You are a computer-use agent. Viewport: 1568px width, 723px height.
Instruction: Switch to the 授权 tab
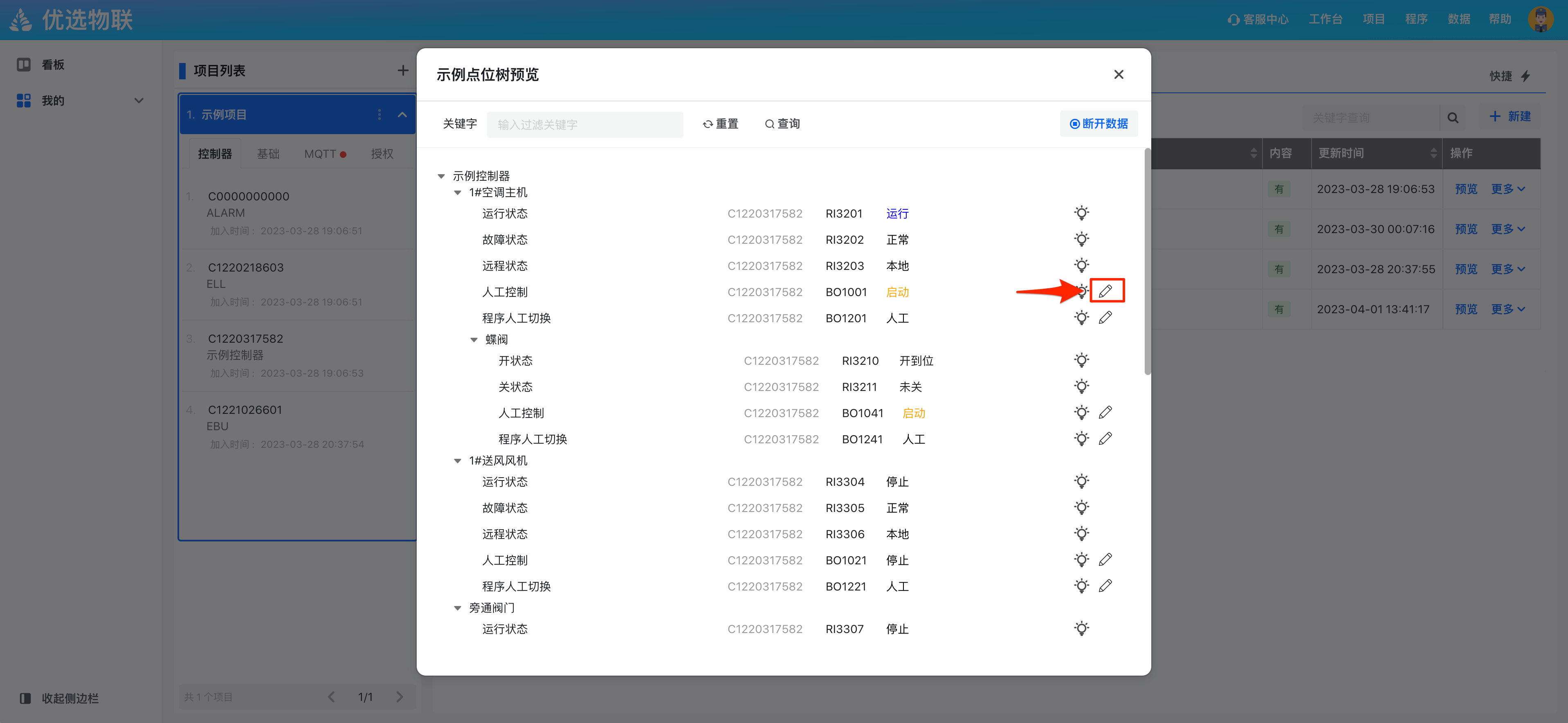[382, 154]
